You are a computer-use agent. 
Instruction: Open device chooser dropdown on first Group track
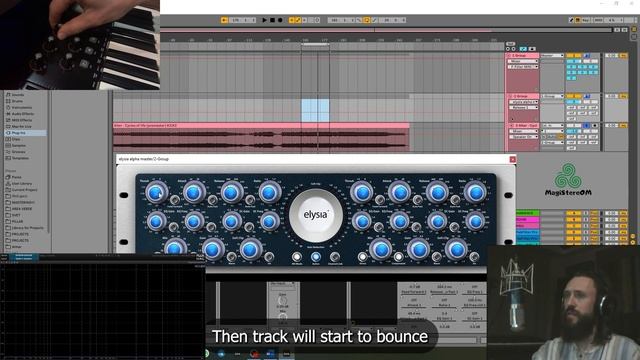523,61
